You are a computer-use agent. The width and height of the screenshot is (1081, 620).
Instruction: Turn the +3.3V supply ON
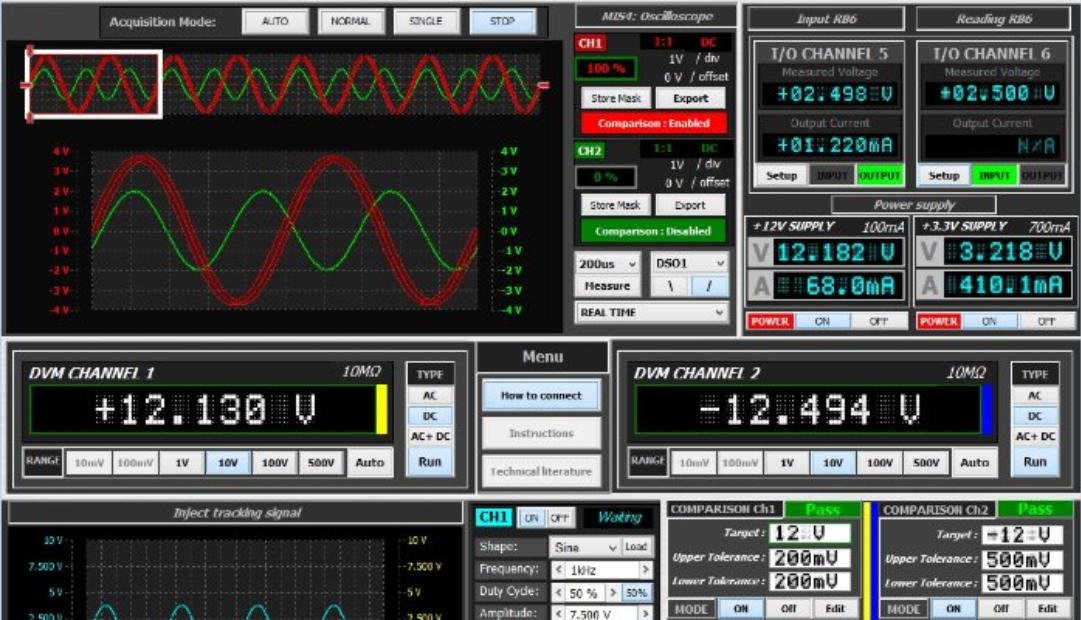989,321
